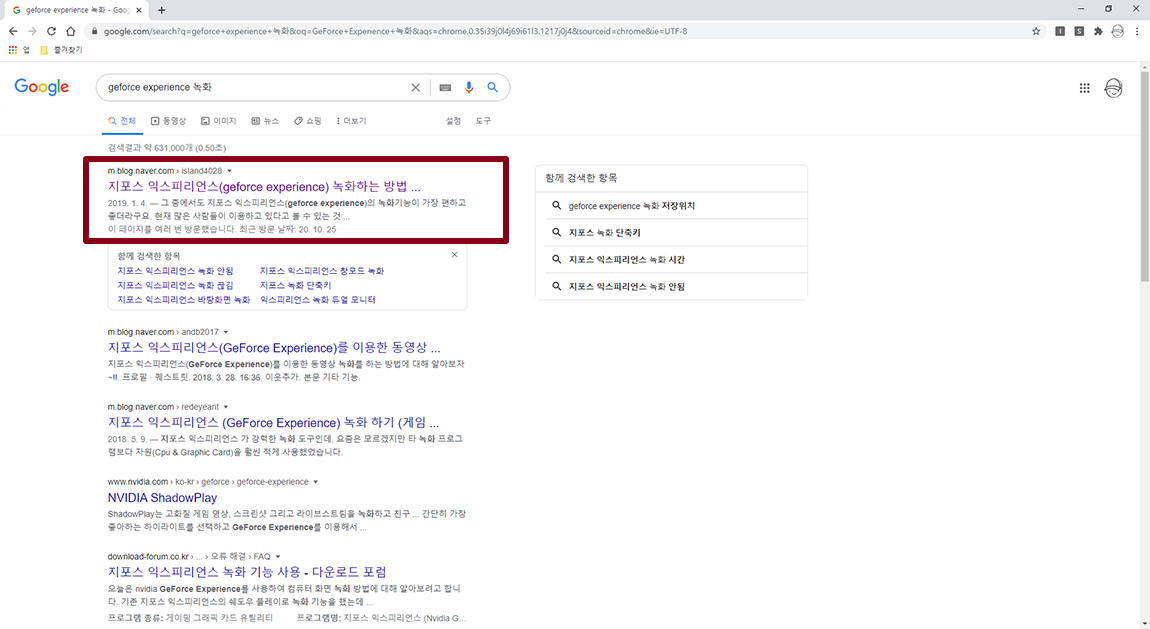The height and width of the screenshot is (629, 1150).
Task: Open the apps shortcut in bookmarks bar
Action: (20, 50)
